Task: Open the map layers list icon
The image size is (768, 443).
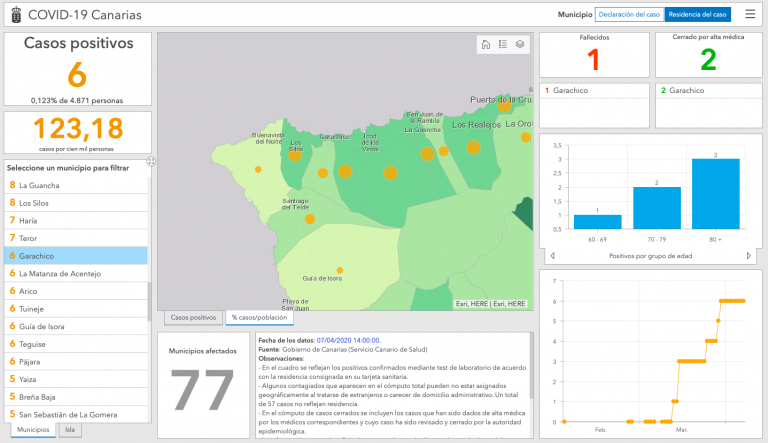Action: pyautogui.click(x=520, y=45)
